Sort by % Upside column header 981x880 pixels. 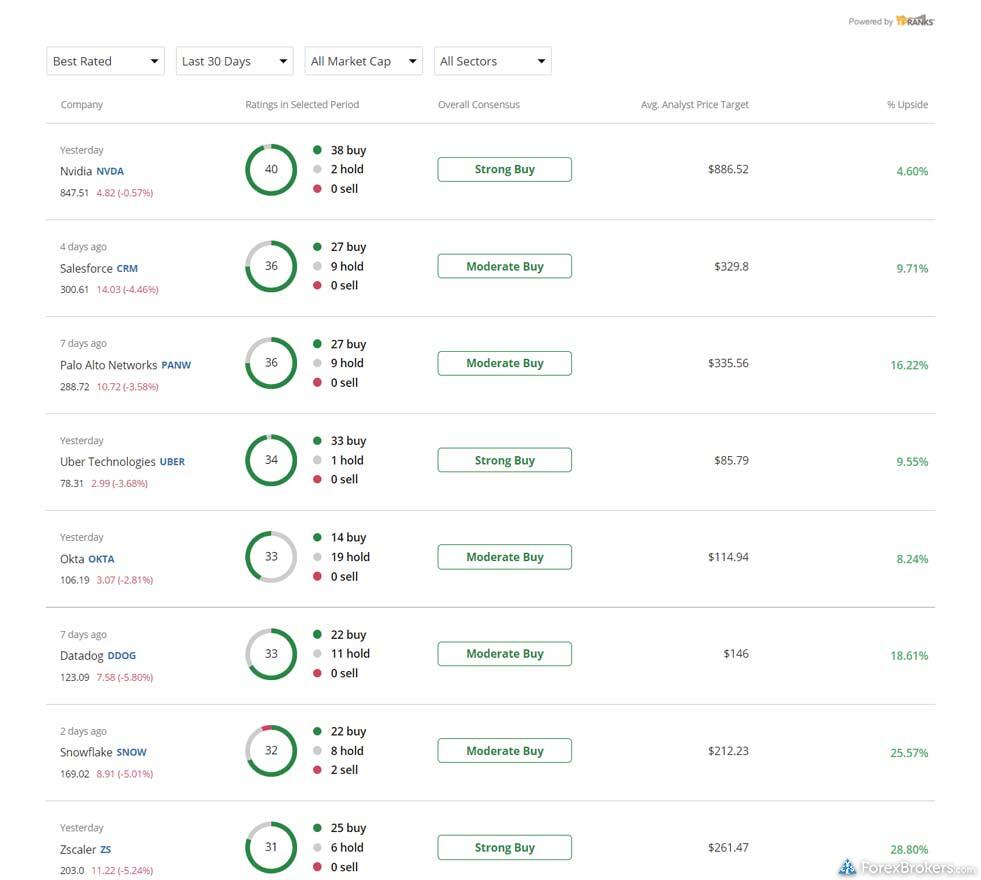[x=907, y=105]
